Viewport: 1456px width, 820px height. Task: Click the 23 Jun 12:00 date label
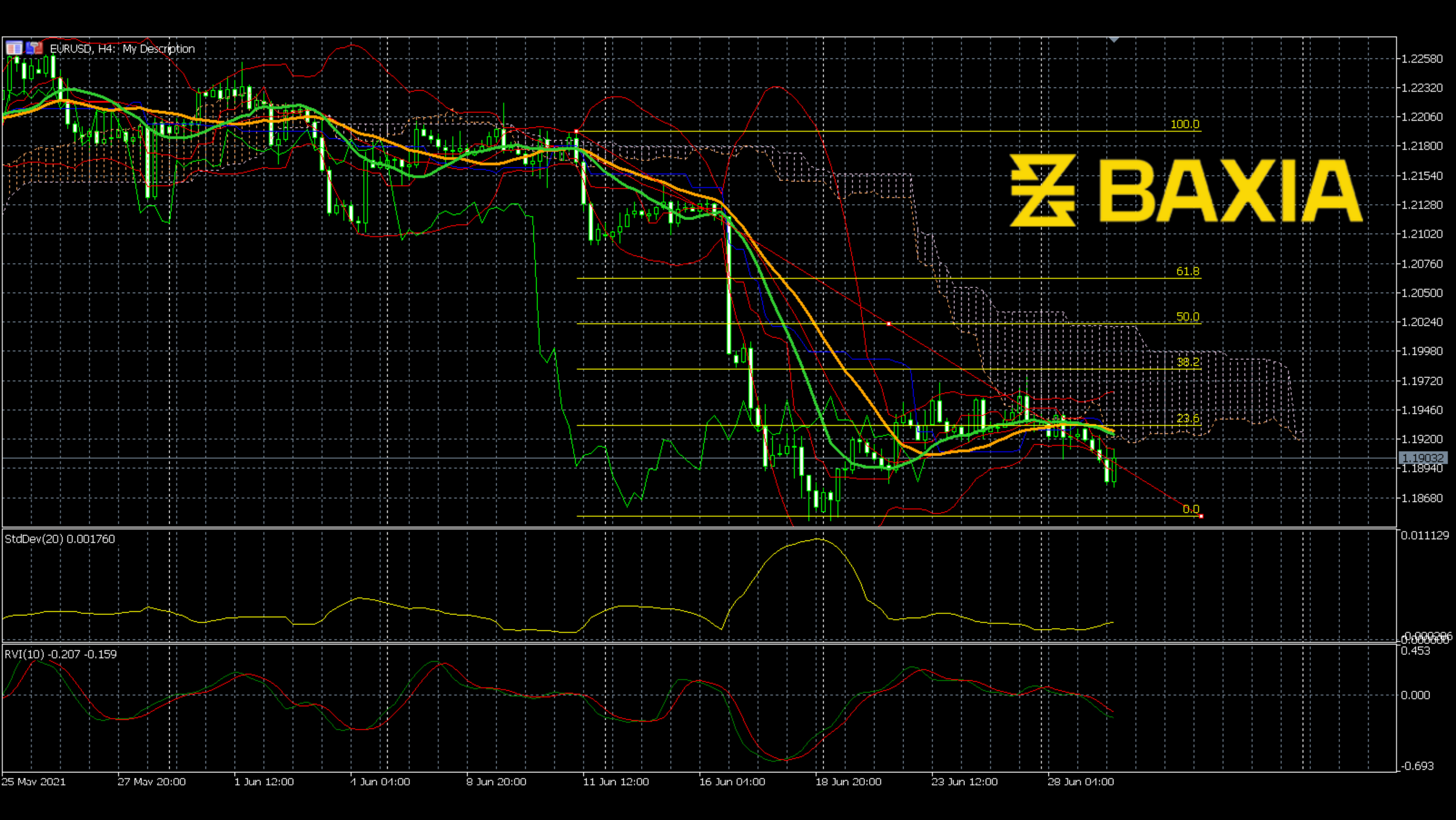[x=965, y=782]
